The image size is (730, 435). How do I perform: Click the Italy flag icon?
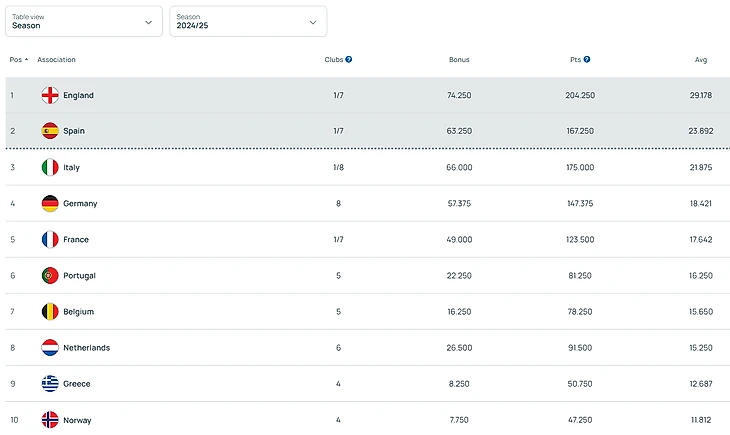[x=50, y=167]
